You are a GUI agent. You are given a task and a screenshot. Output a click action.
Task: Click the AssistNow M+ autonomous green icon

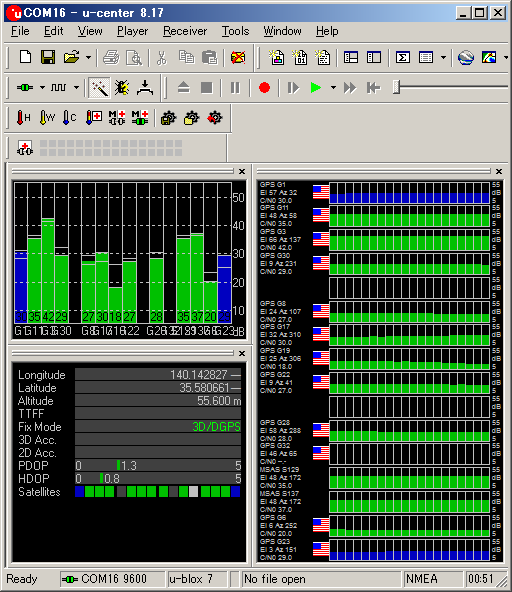(x=140, y=117)
